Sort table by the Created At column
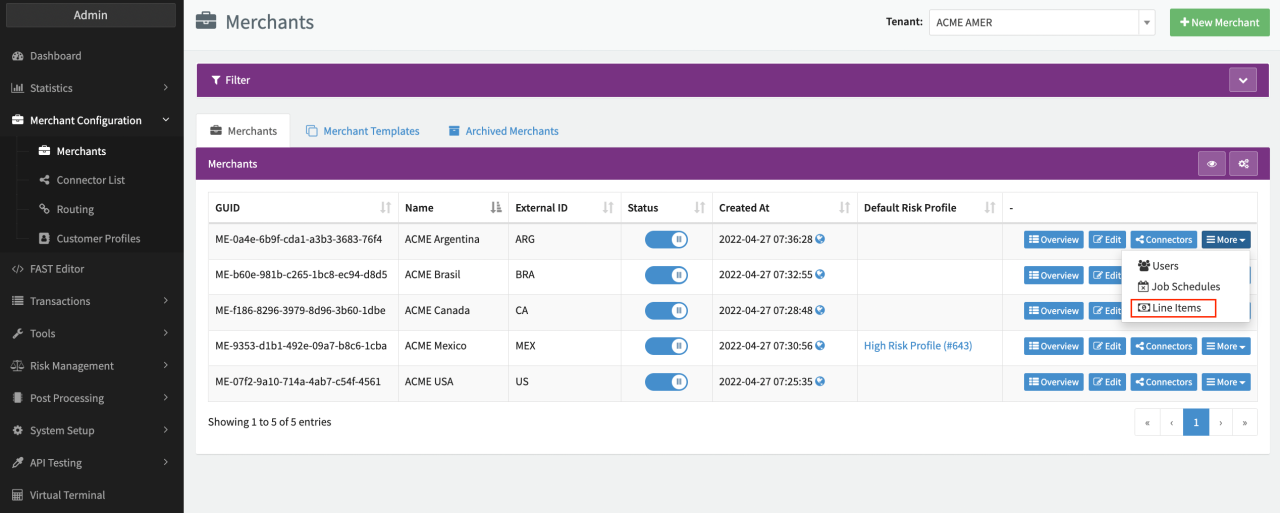 point(785,208)
